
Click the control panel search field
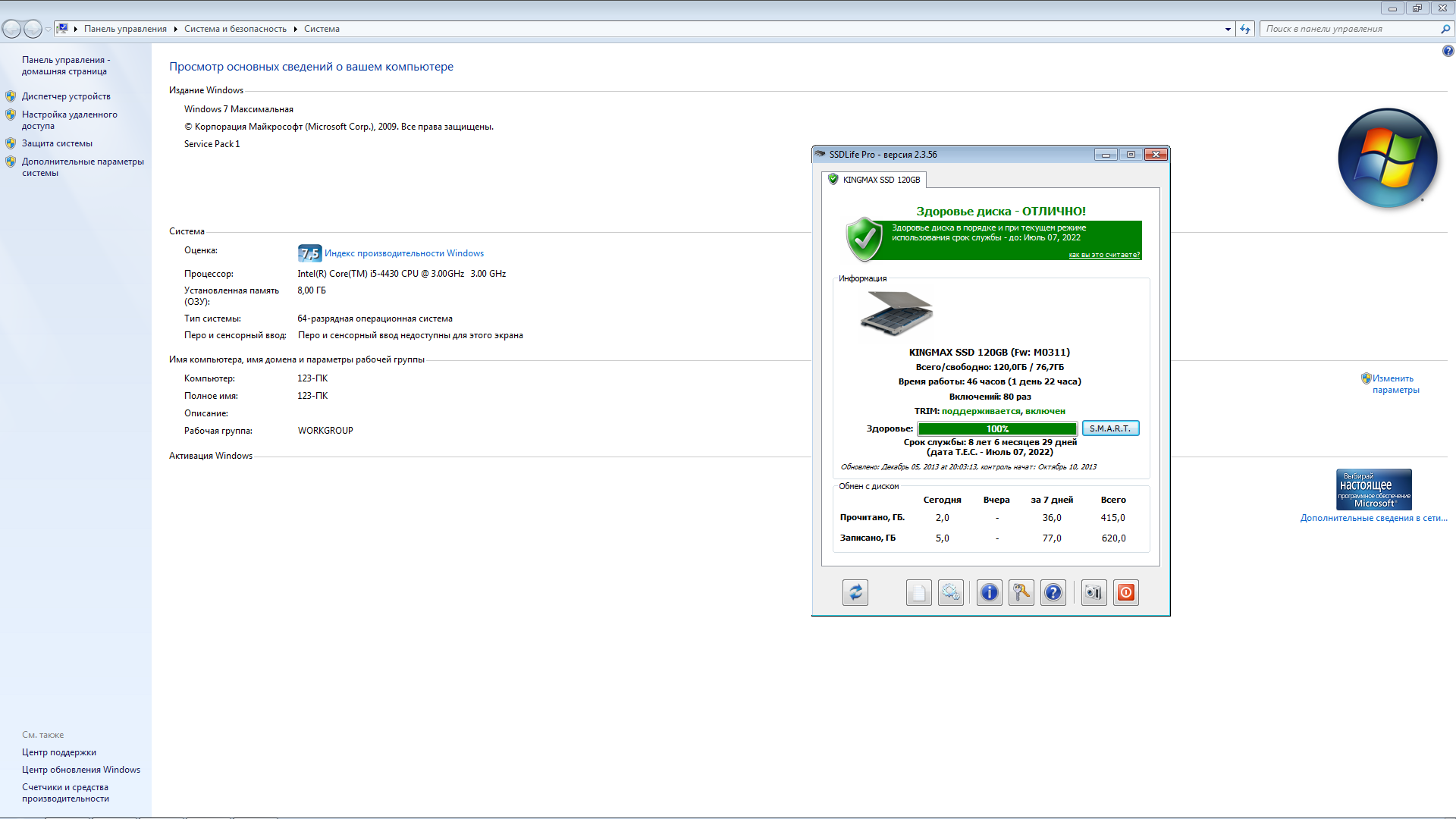tap(1350, 29)
